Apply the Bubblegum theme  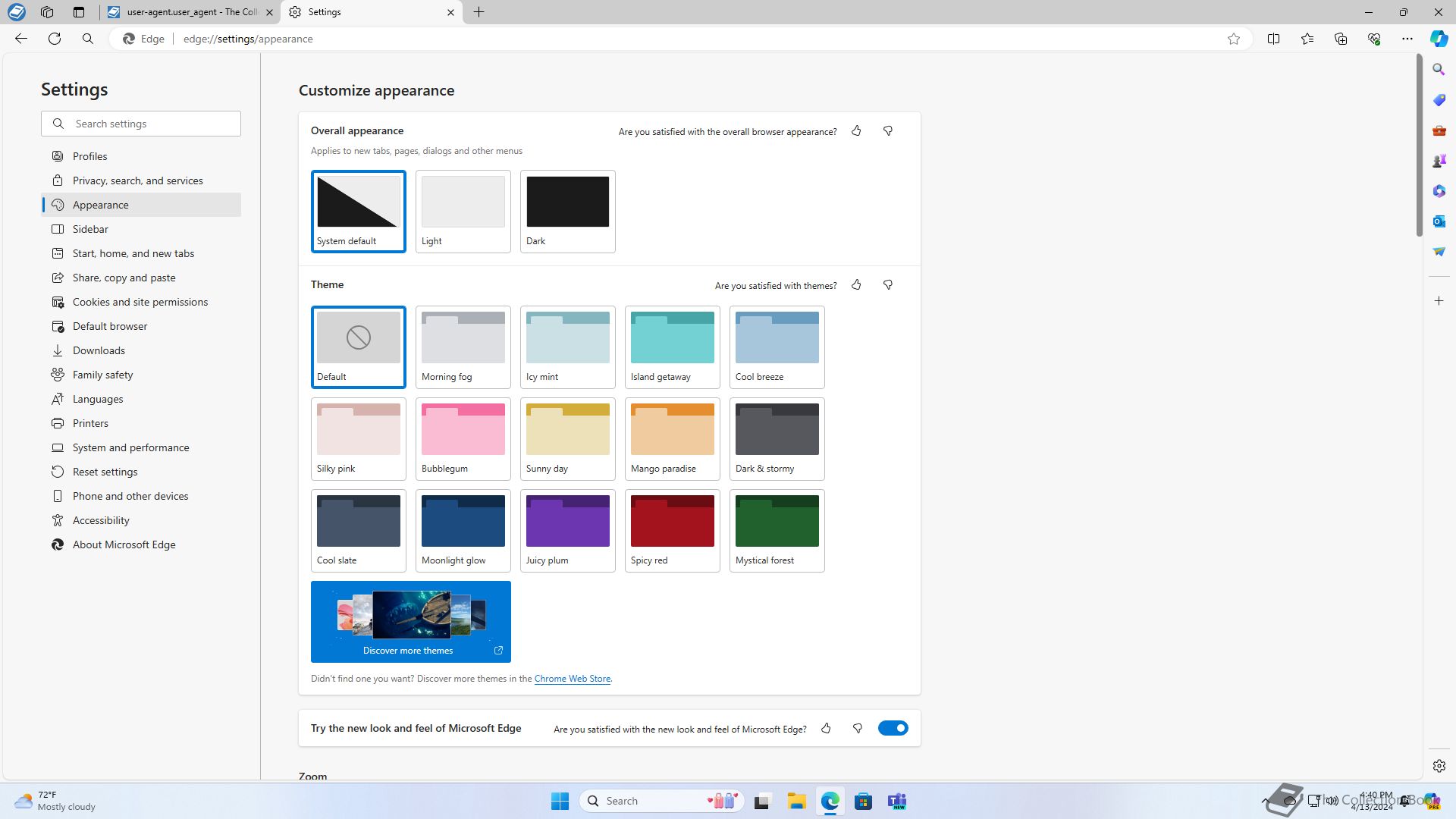pos(463,438)
